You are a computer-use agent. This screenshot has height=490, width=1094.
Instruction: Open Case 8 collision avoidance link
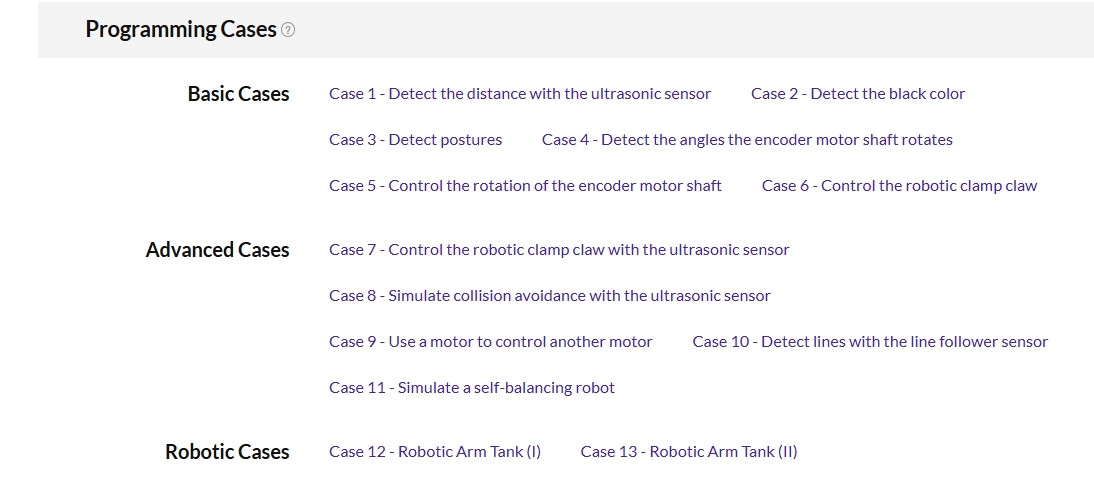click(550, 296)
